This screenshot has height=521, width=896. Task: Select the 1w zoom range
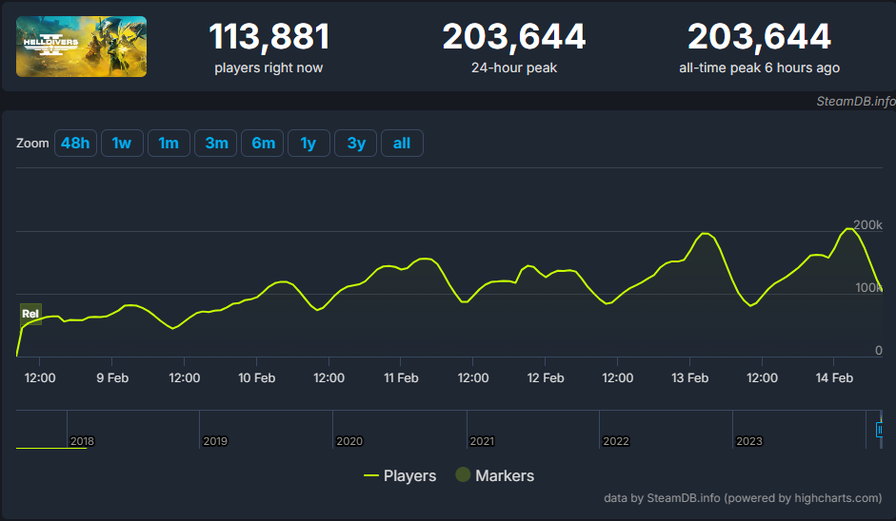point(121,143)
